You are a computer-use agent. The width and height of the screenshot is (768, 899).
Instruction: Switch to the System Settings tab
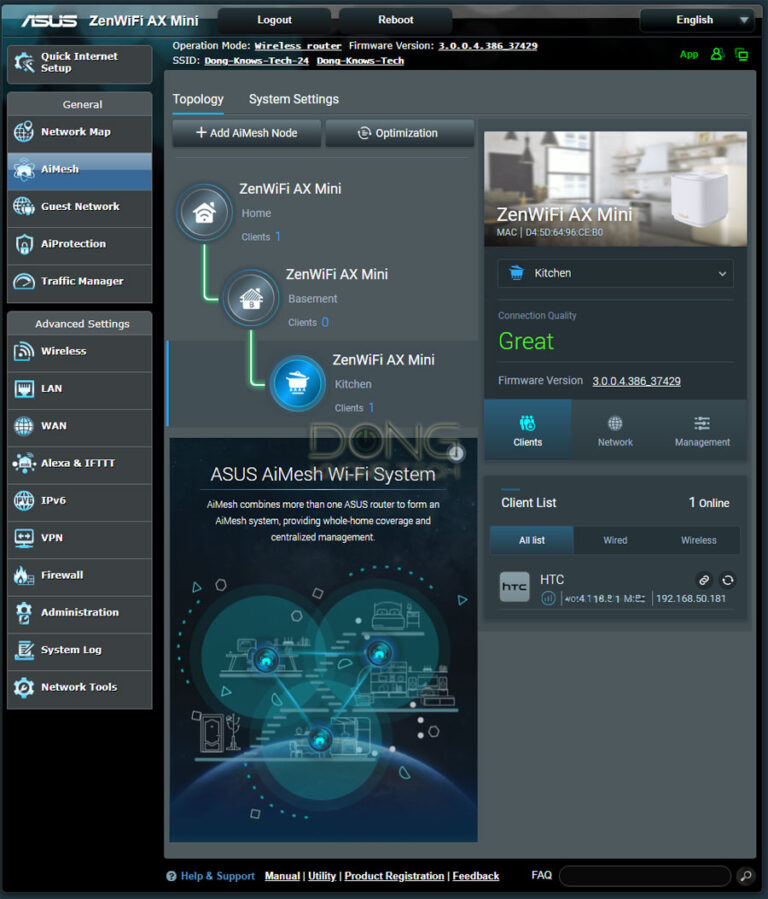point(293,99)
